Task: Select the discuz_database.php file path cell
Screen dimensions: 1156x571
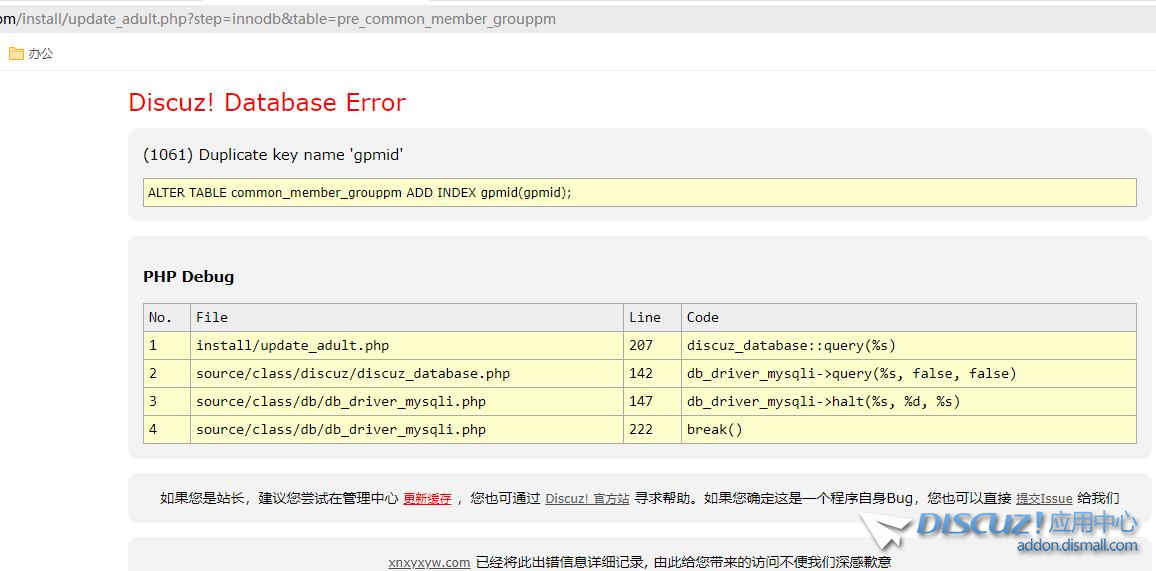Action: click(352, 373)
